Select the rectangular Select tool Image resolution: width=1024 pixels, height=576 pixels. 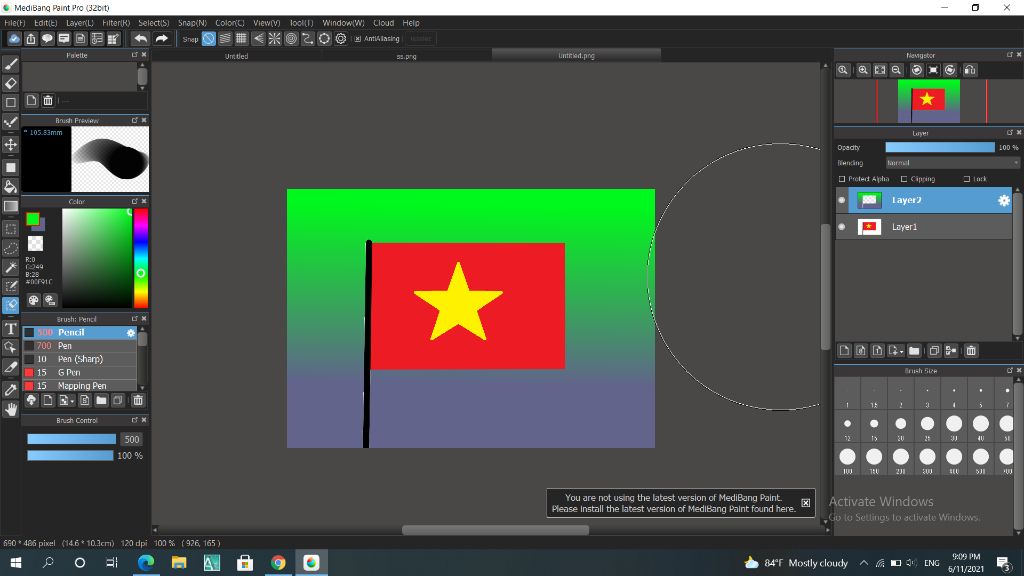tap(10, 229)
